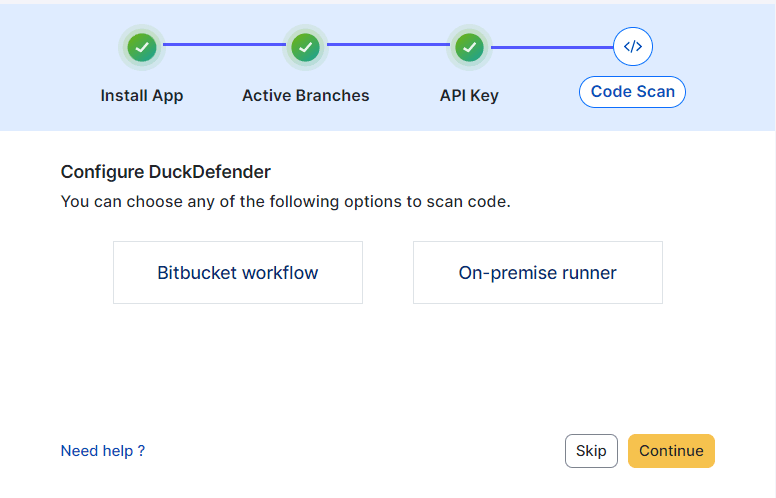Select the Code Scan pill label

pos(632,92)
